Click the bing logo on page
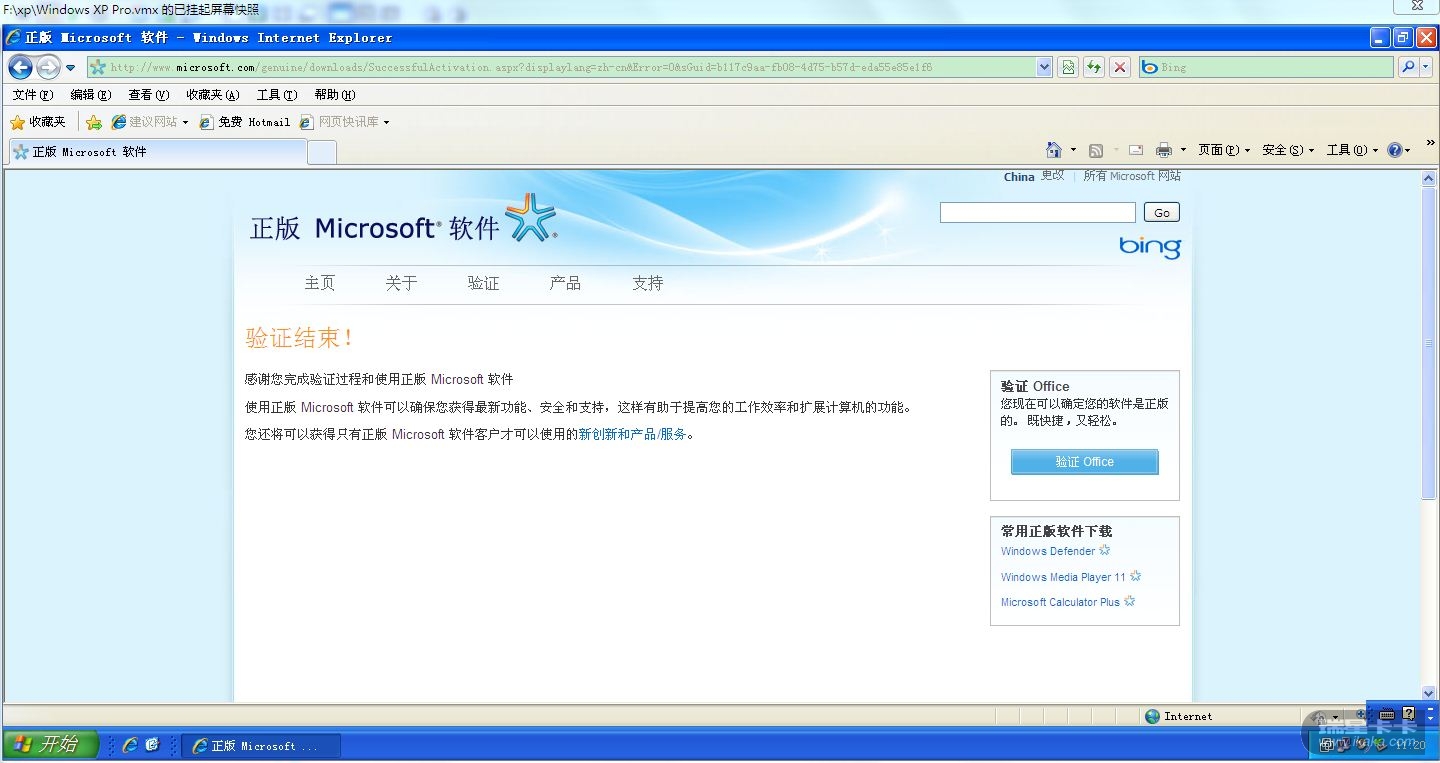The height and width of the screenshot is (763, 1440). click(1150, 246)
